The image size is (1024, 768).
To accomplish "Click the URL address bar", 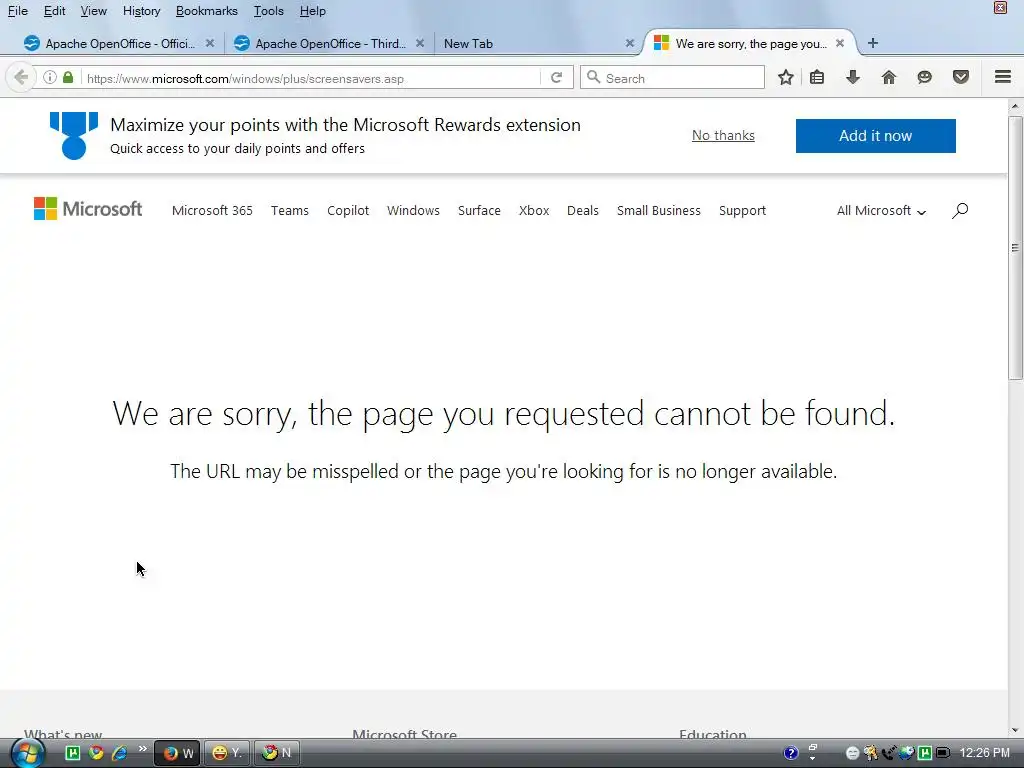I will (310, 78).
